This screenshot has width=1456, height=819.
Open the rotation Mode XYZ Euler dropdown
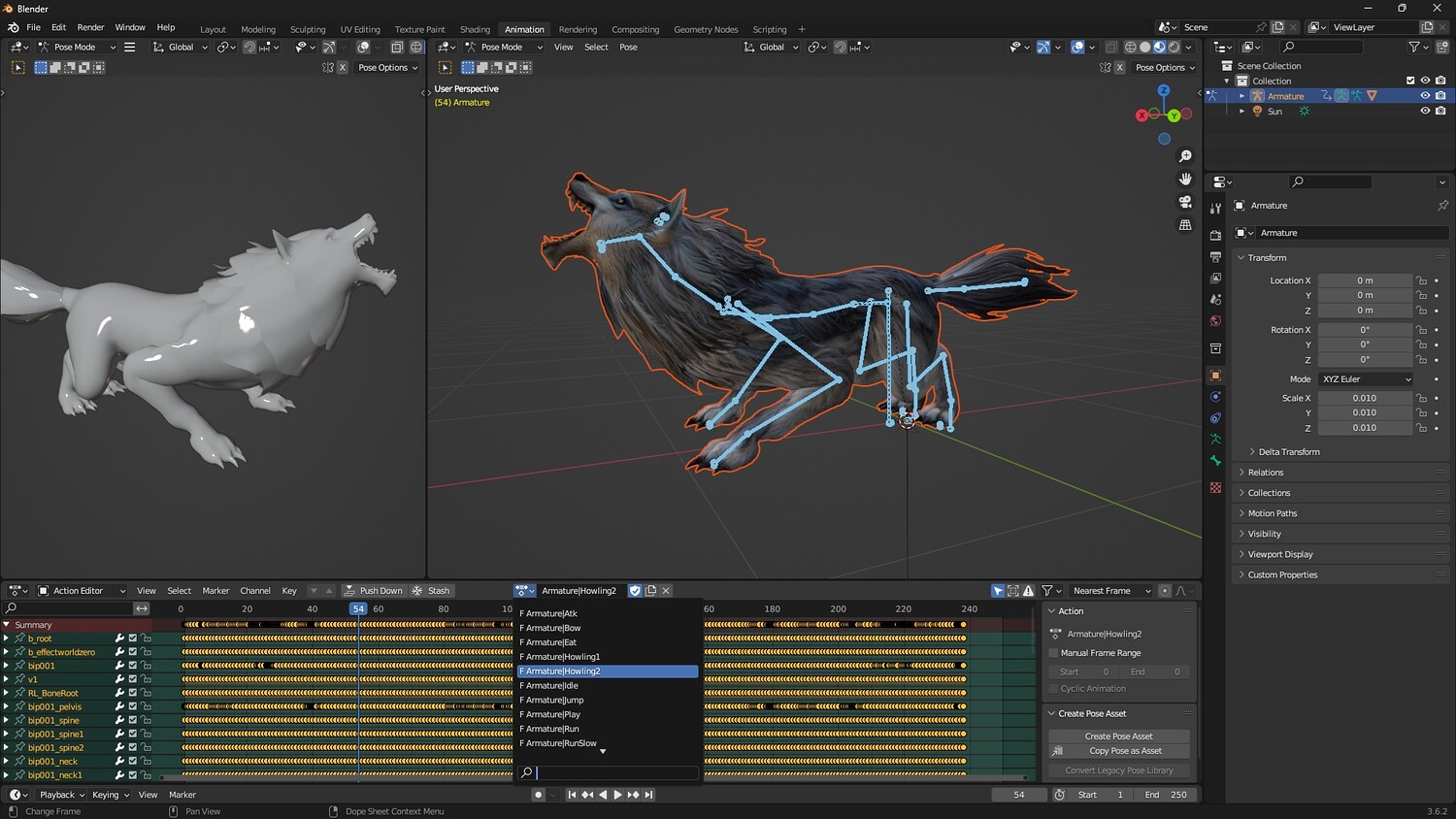(x=1366, y=379)
